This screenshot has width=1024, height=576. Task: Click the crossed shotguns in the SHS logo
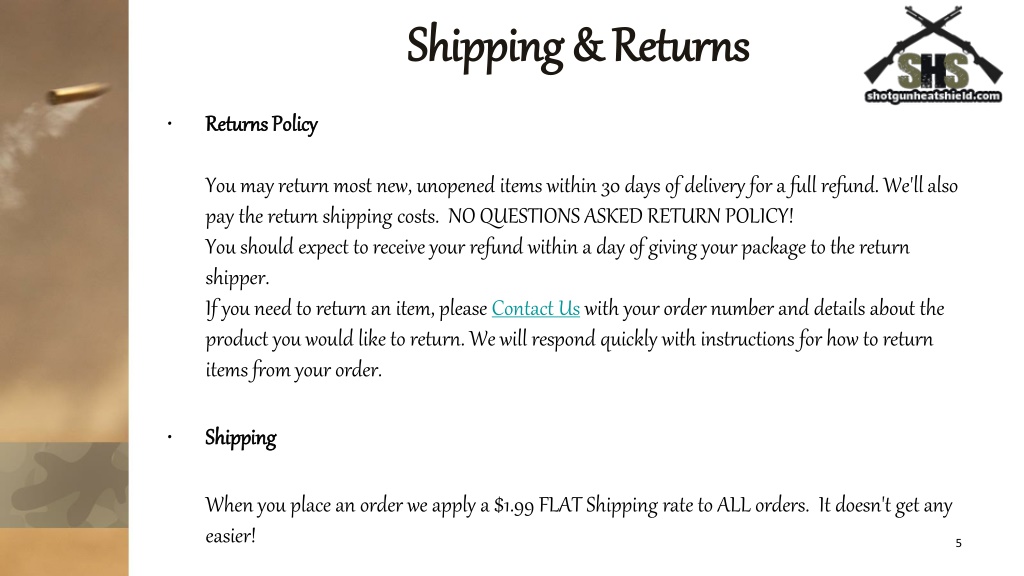(933, 29)
